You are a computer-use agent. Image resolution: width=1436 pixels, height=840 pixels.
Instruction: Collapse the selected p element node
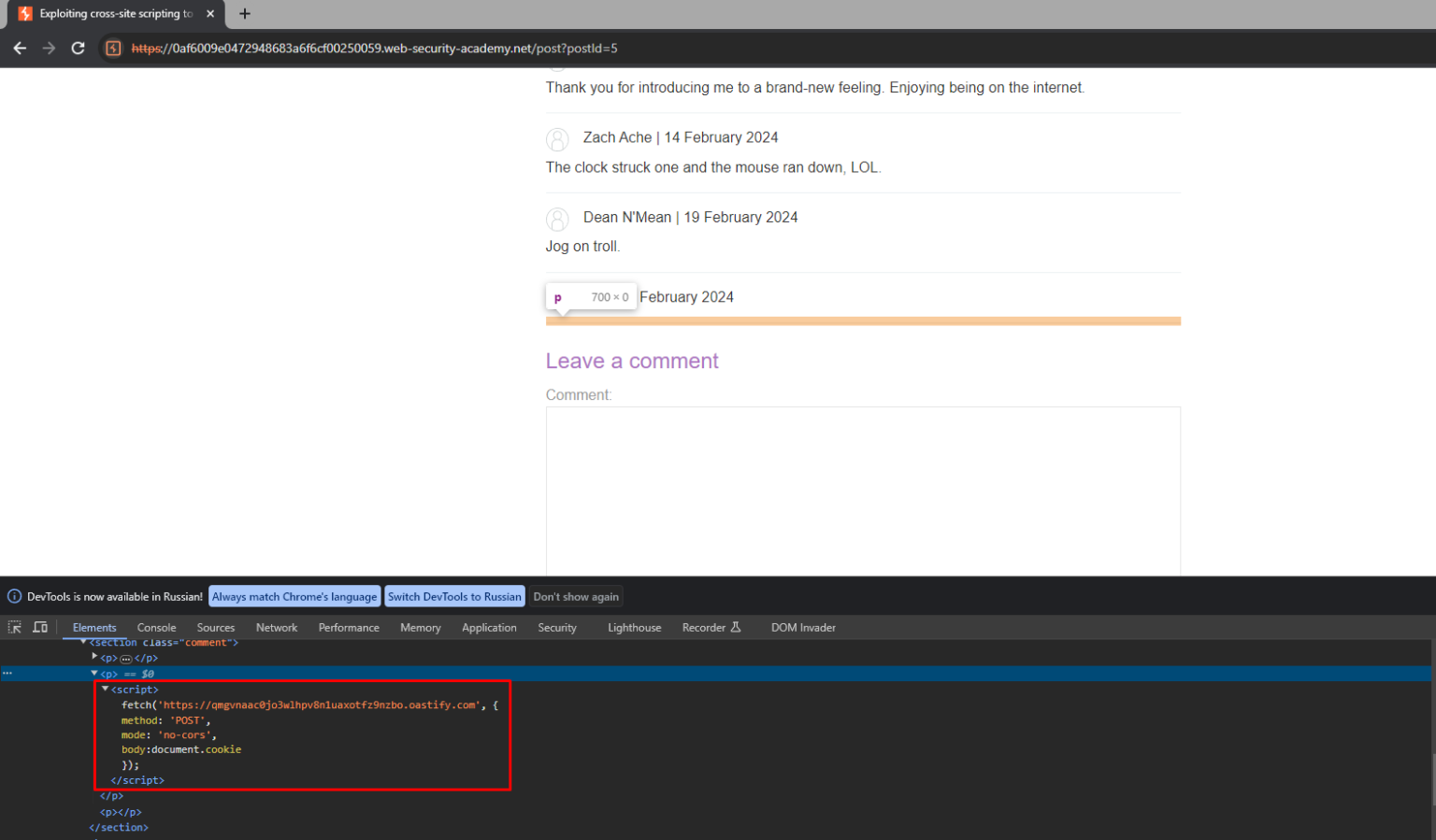coord(93,673)
